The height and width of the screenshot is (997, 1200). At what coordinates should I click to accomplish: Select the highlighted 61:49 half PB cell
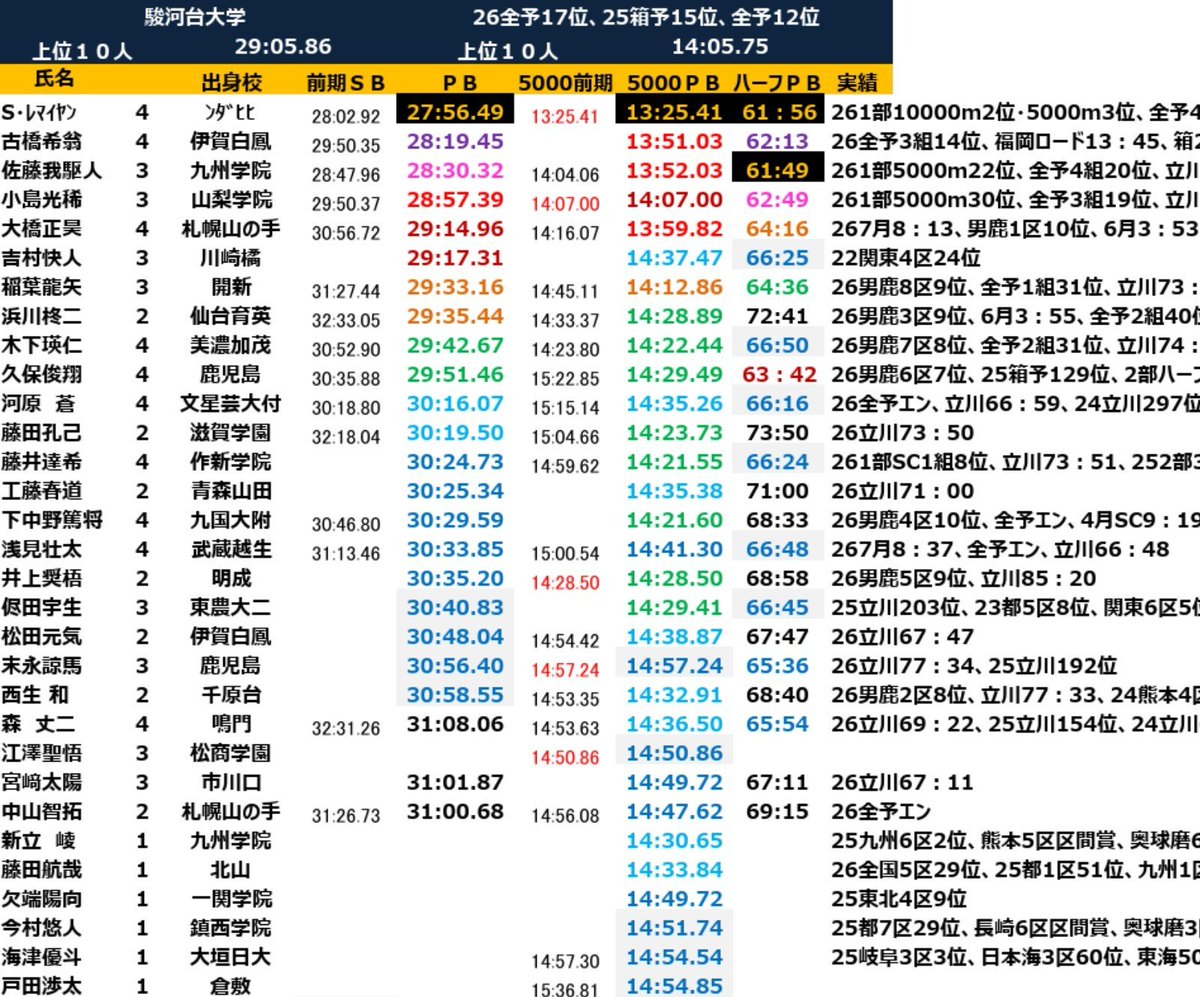777,170
